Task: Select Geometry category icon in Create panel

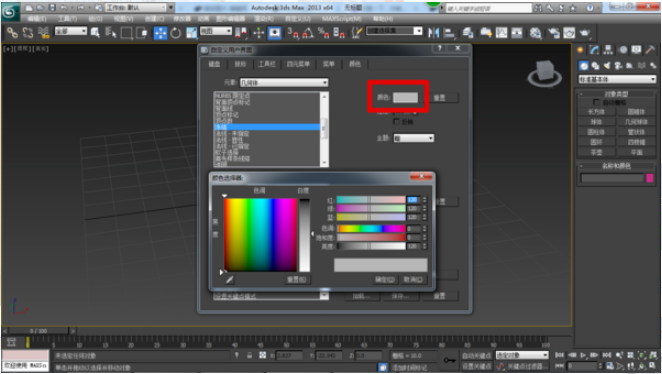Action: click(x=584, y=65)
